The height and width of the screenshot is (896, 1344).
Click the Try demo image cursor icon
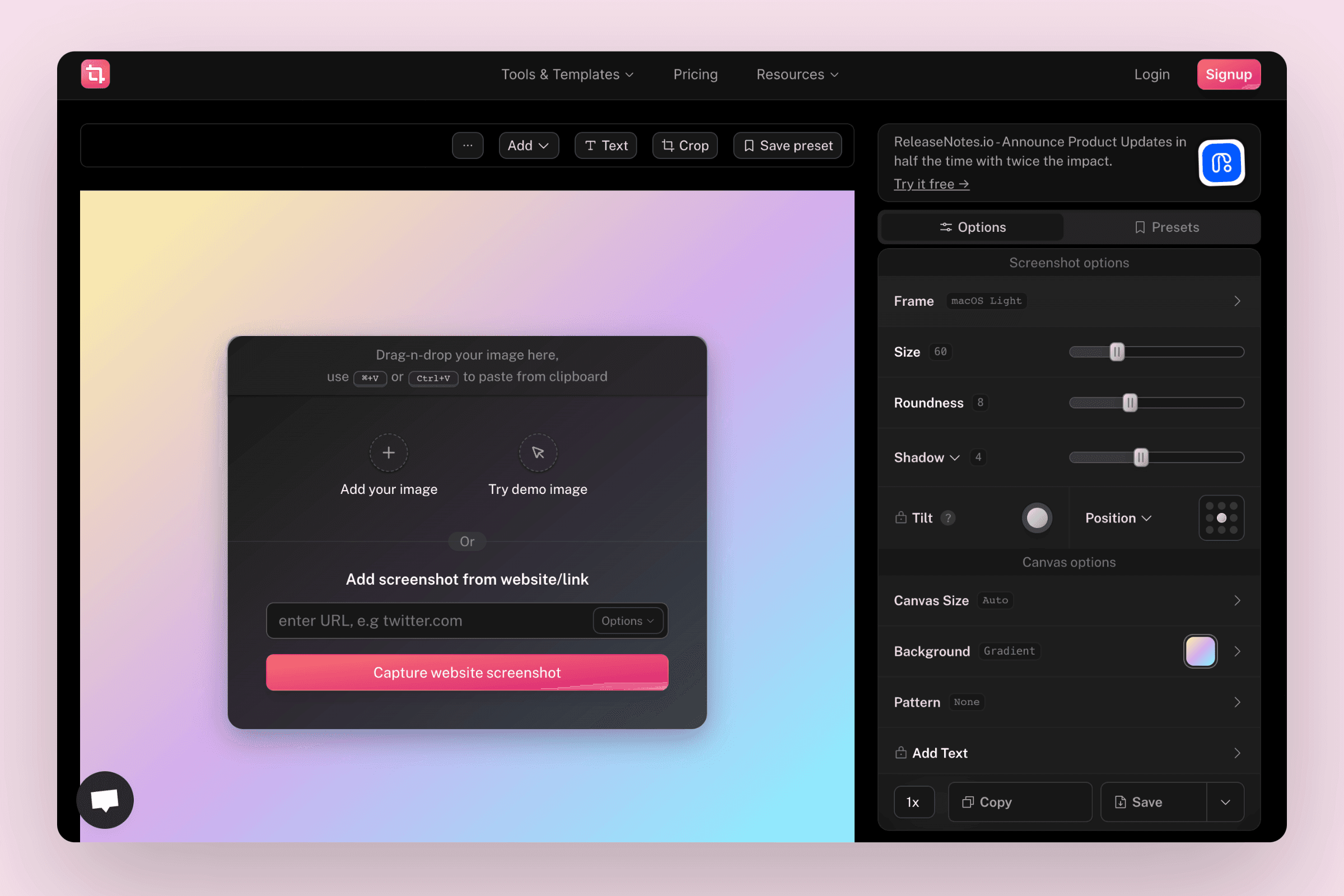tap(538, 452)
